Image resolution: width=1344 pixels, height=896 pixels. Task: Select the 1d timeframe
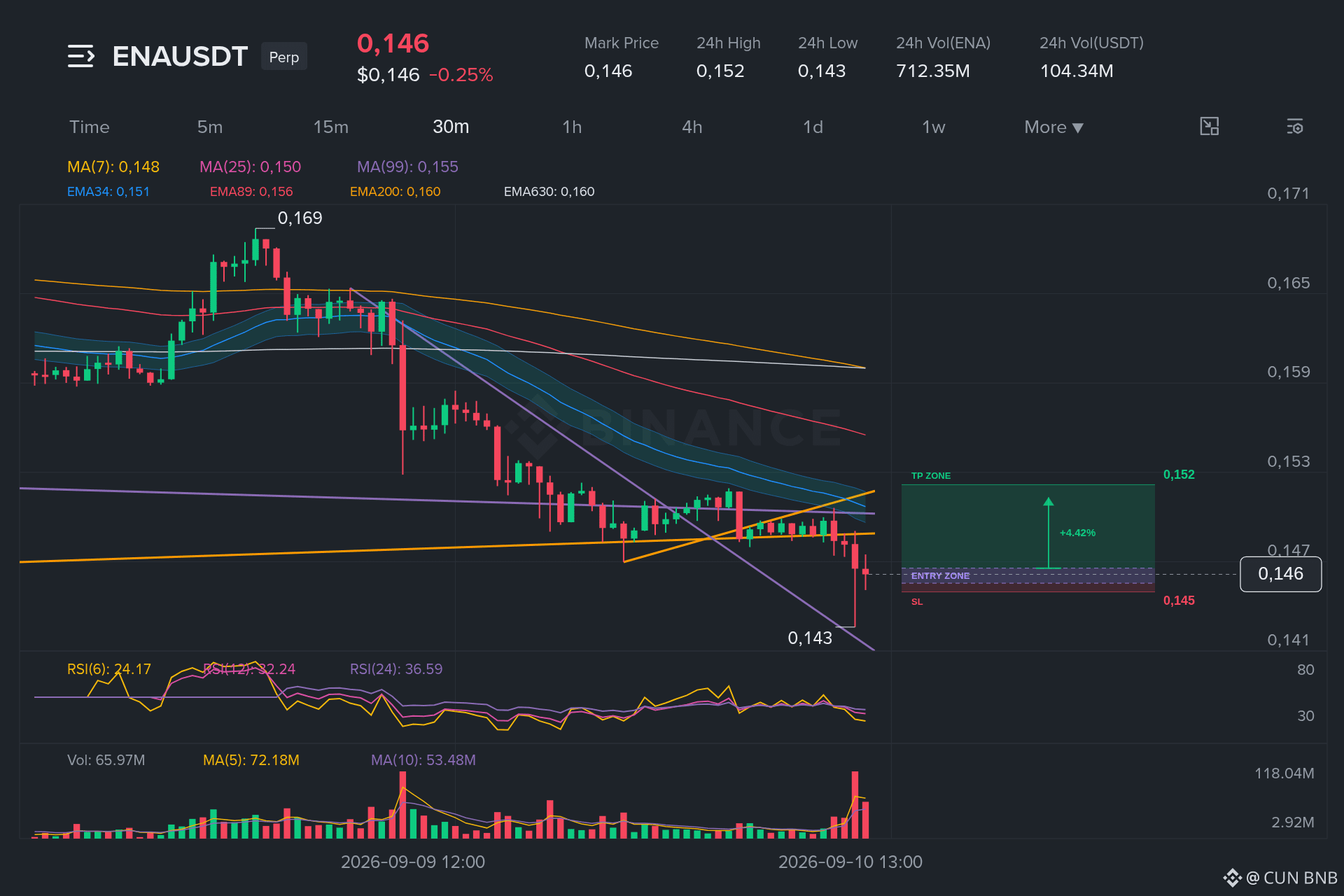(813, 127)
